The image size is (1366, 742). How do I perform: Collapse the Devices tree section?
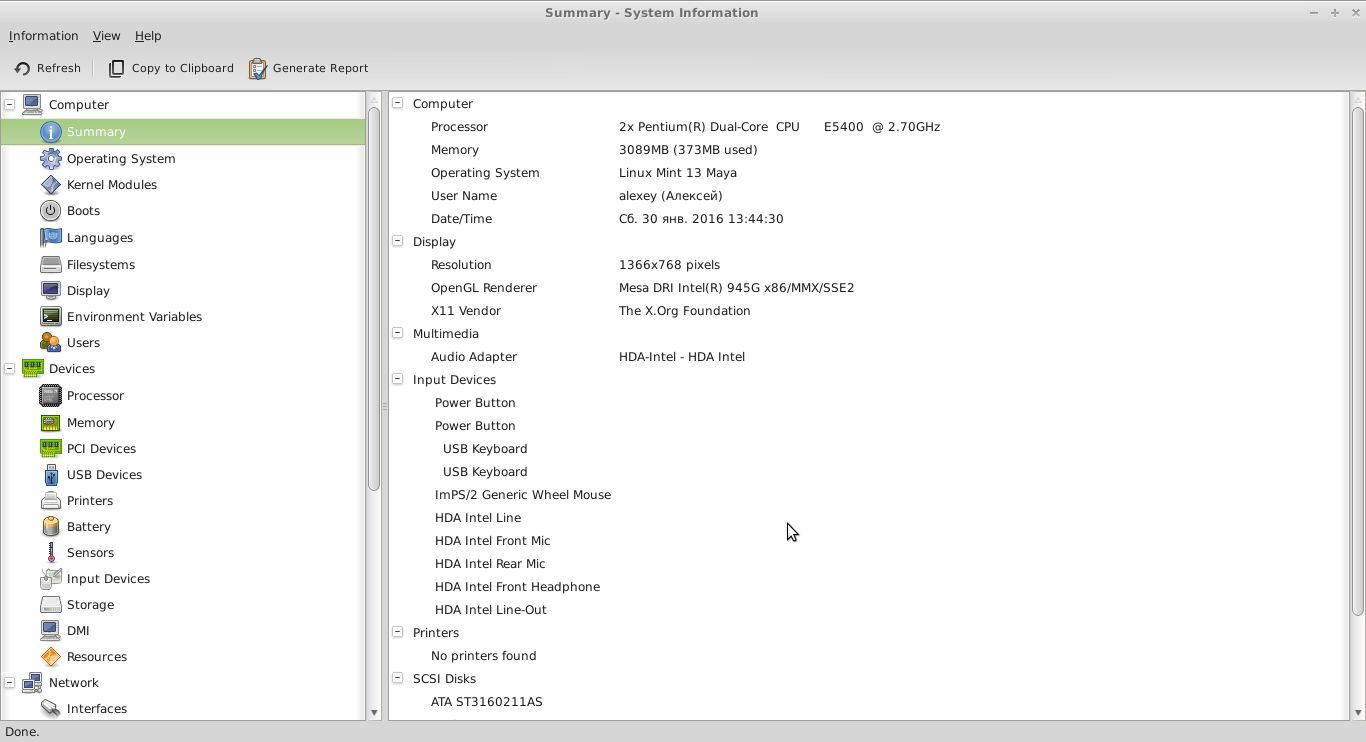10,369
